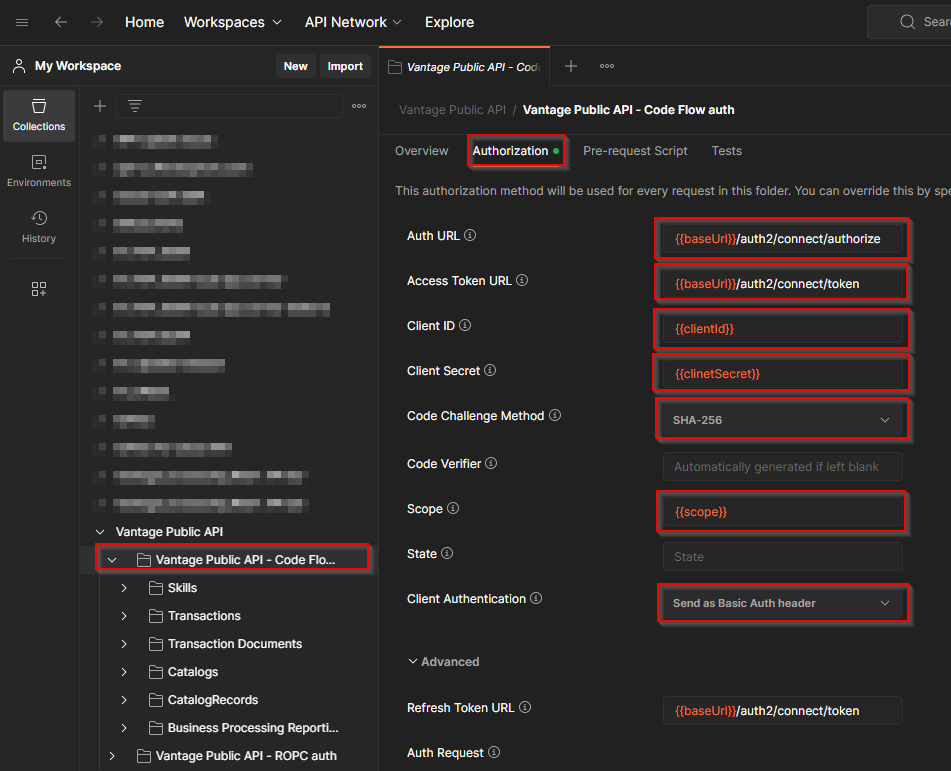Viewport: 951px width, 771px height.
Task: Open the Code Challenge Method dropdown
Action: click(x=782, y=420)
